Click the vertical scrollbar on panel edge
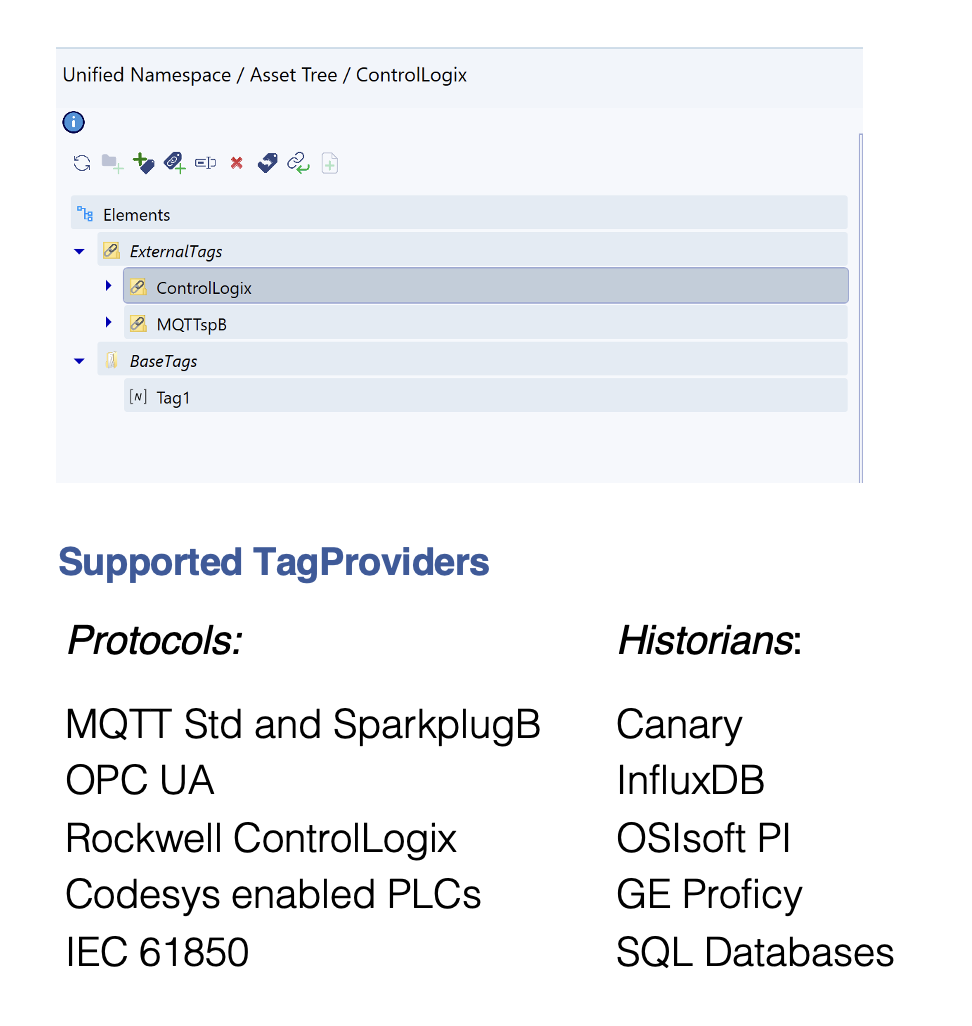972x1026 pixels. pyautogui.click(x=860, y=300)
